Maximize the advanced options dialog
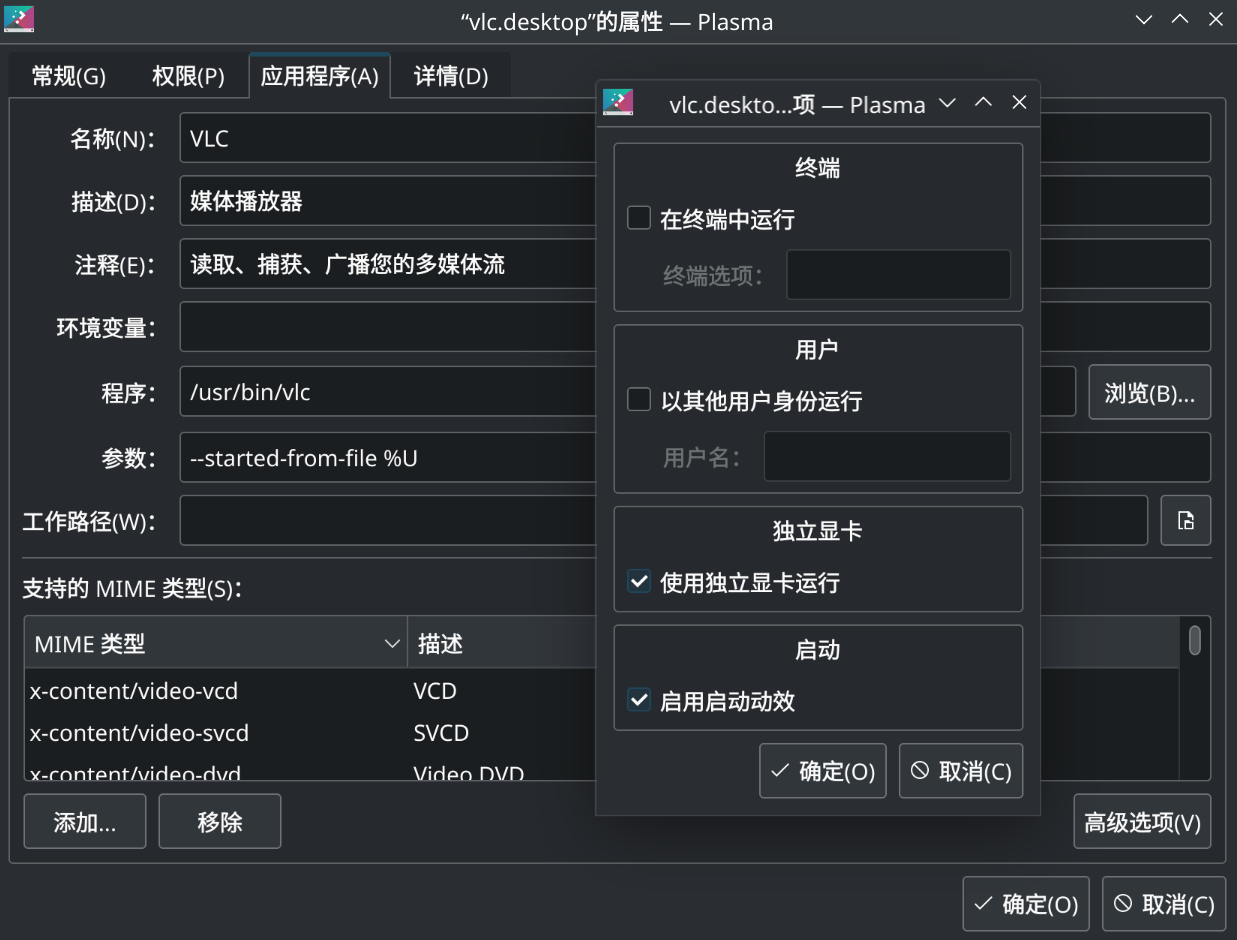The width and height of the screenshot is (1237, 940). click(983, 103)
